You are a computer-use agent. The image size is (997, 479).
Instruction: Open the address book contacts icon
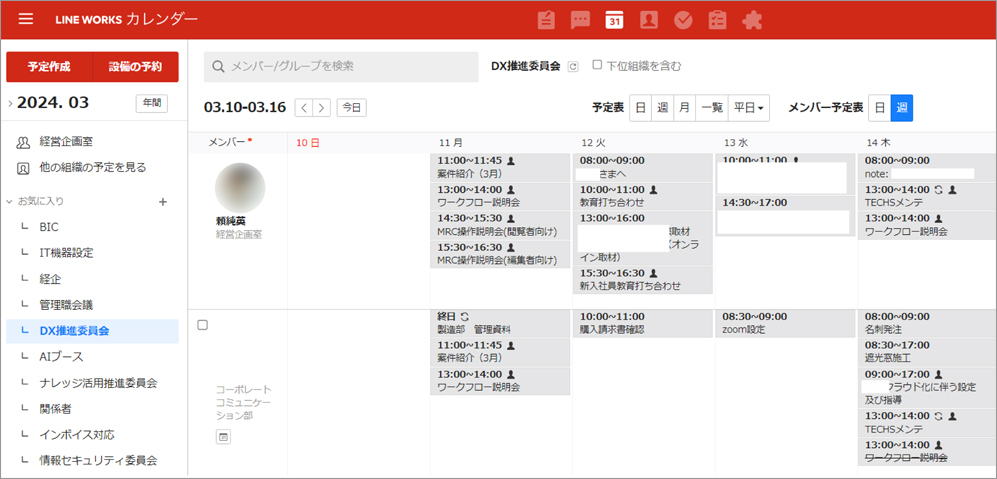649,20
